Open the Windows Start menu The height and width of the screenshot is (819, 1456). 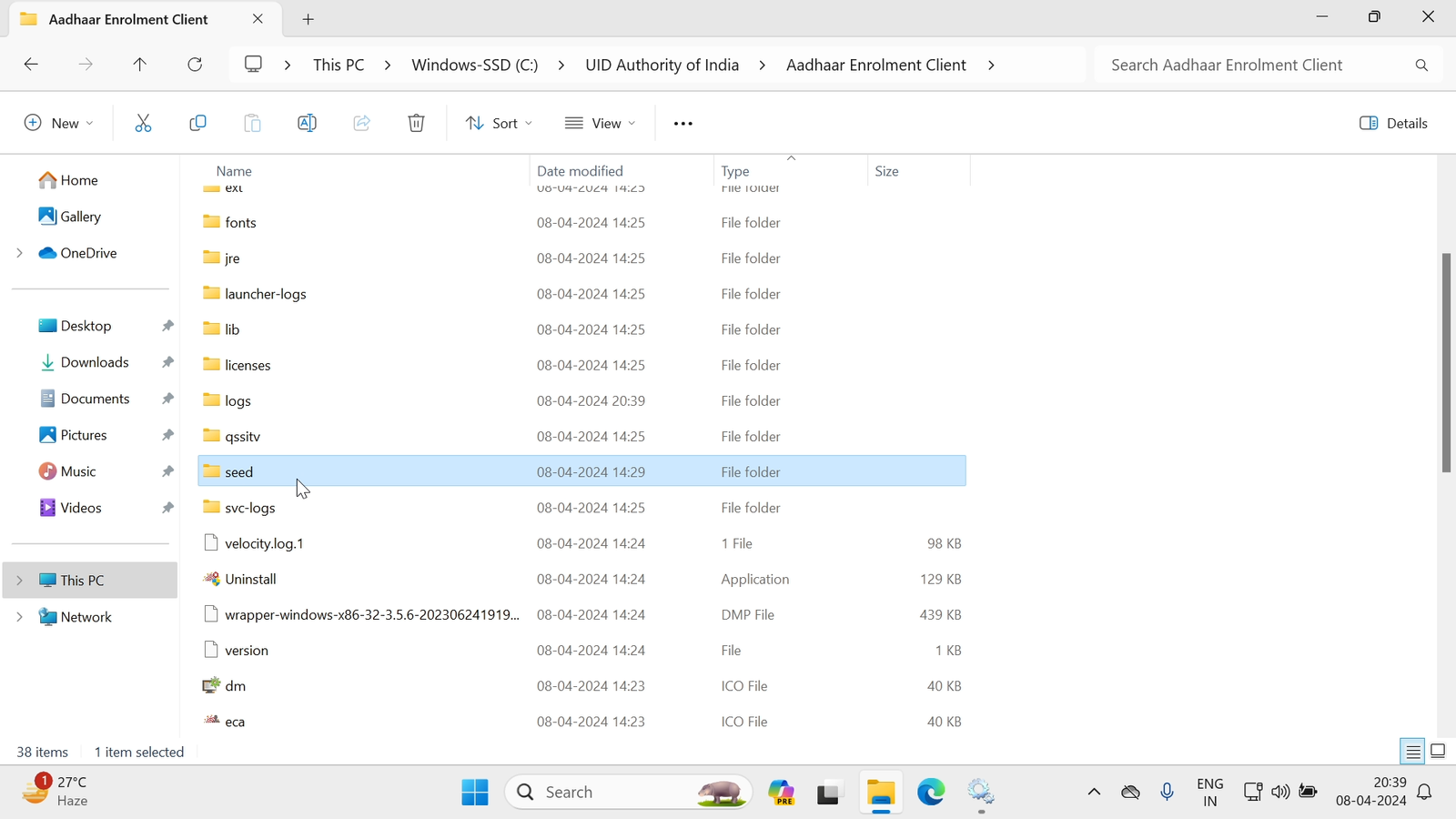[x=474, y=792]
